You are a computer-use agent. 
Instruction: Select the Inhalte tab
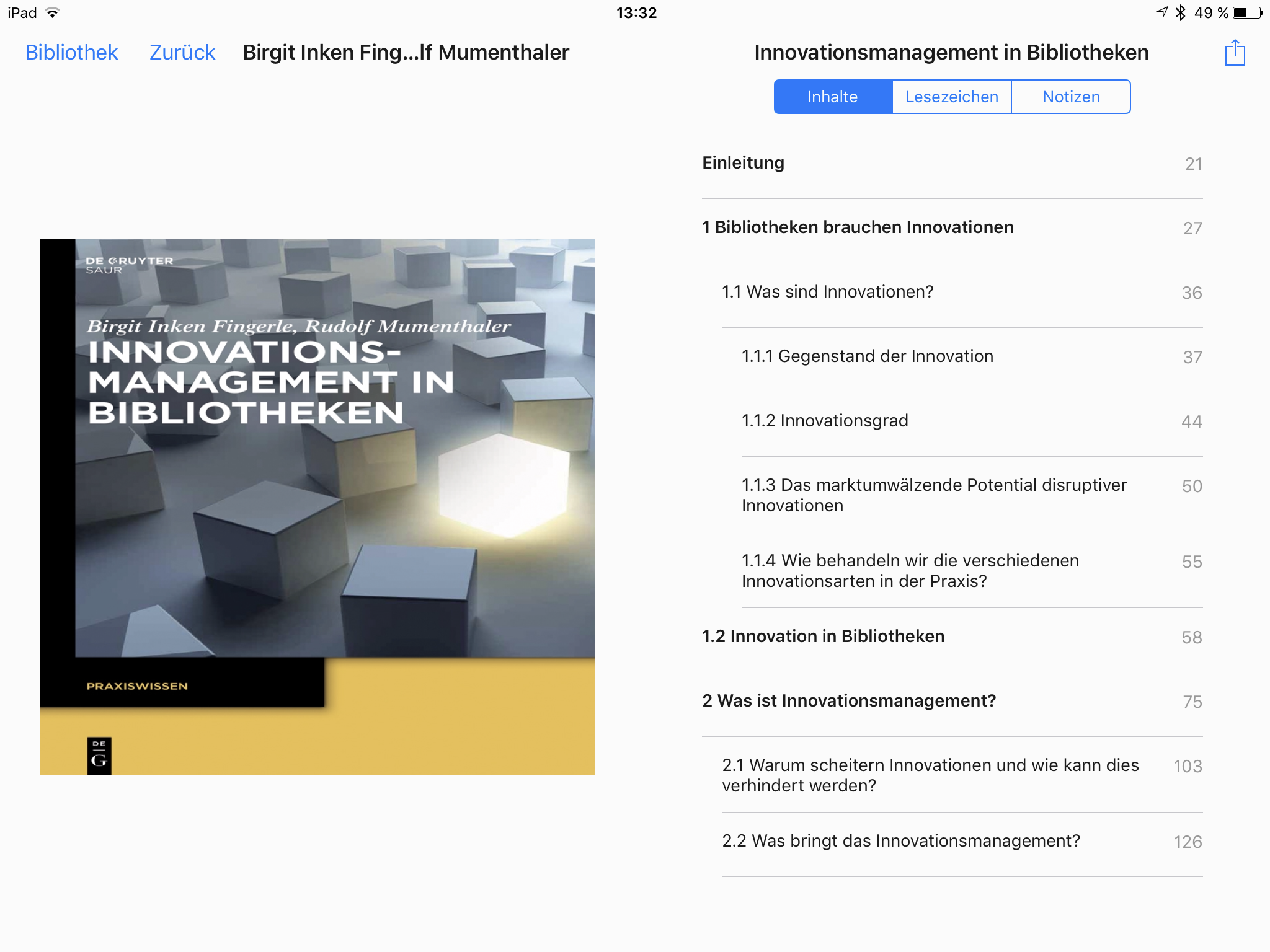pos(832,97)
